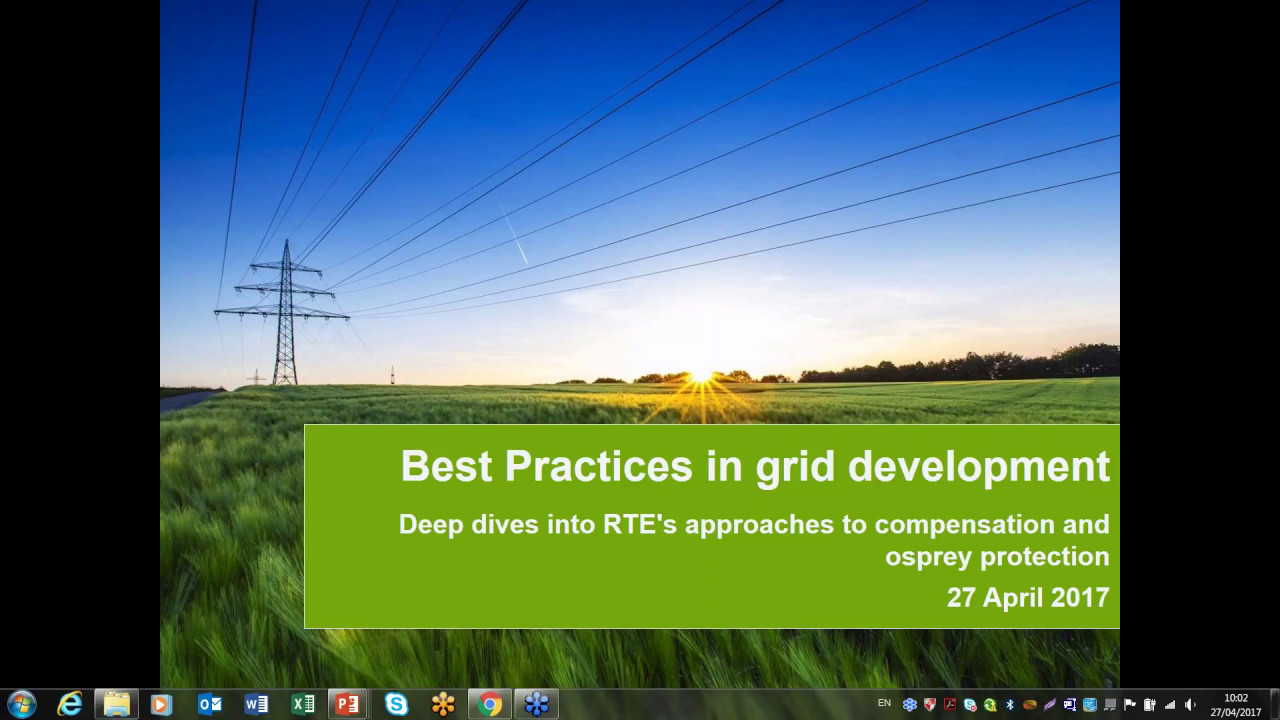
Task: Launch Internet Explorer from the taskbar
Action: pyautogui.click(x=70, y=704)
